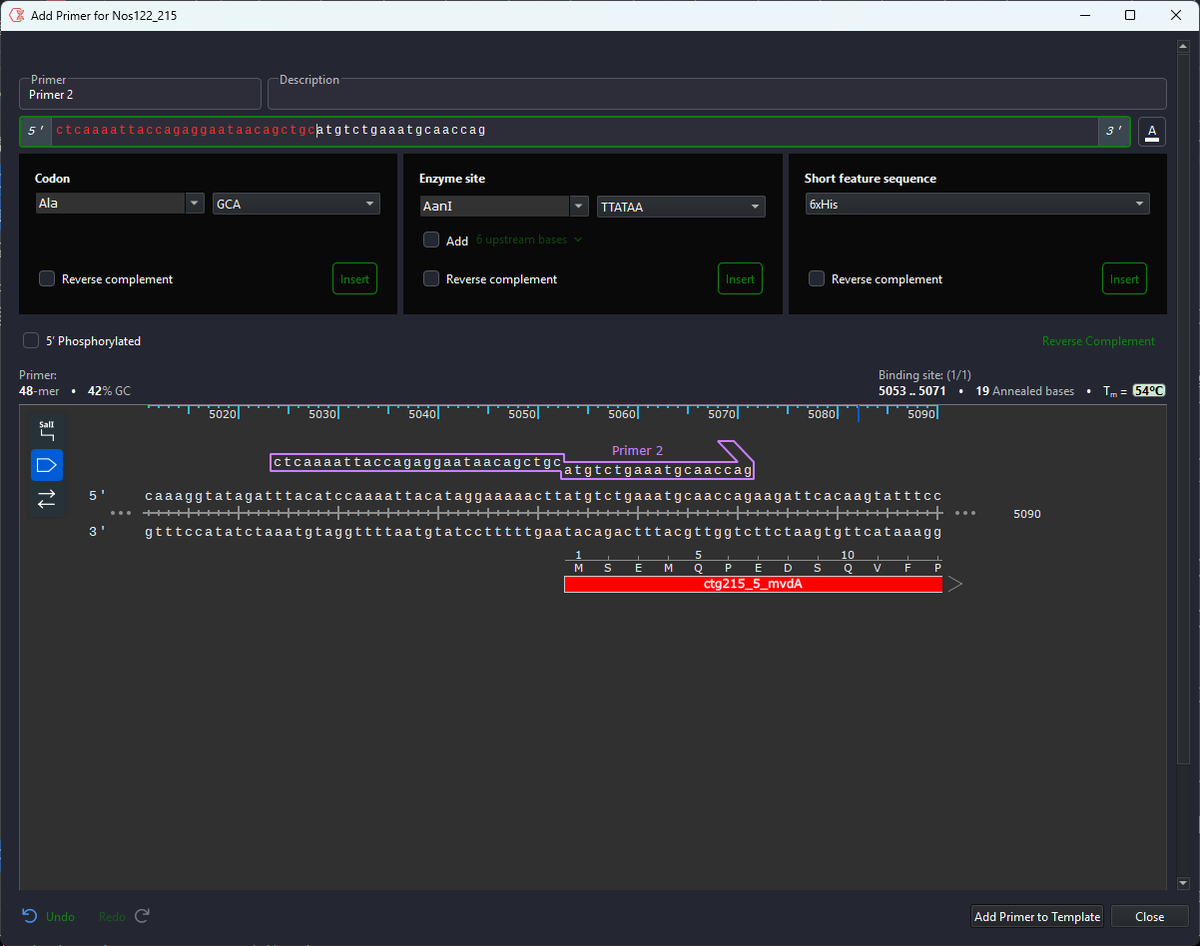The height and width of the screenshot is (946, 1200).
Task: Click the 42% GC text
Action: [x=109, y=391]
